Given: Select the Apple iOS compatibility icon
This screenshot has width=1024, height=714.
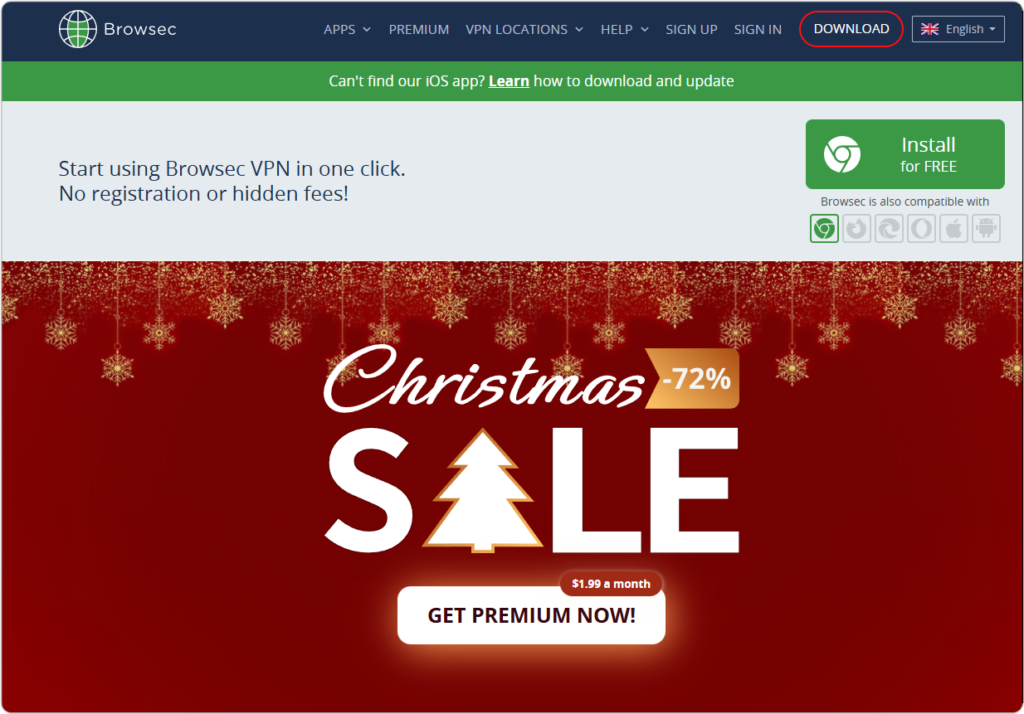Looking at the screenshot, I should (953, 229).
